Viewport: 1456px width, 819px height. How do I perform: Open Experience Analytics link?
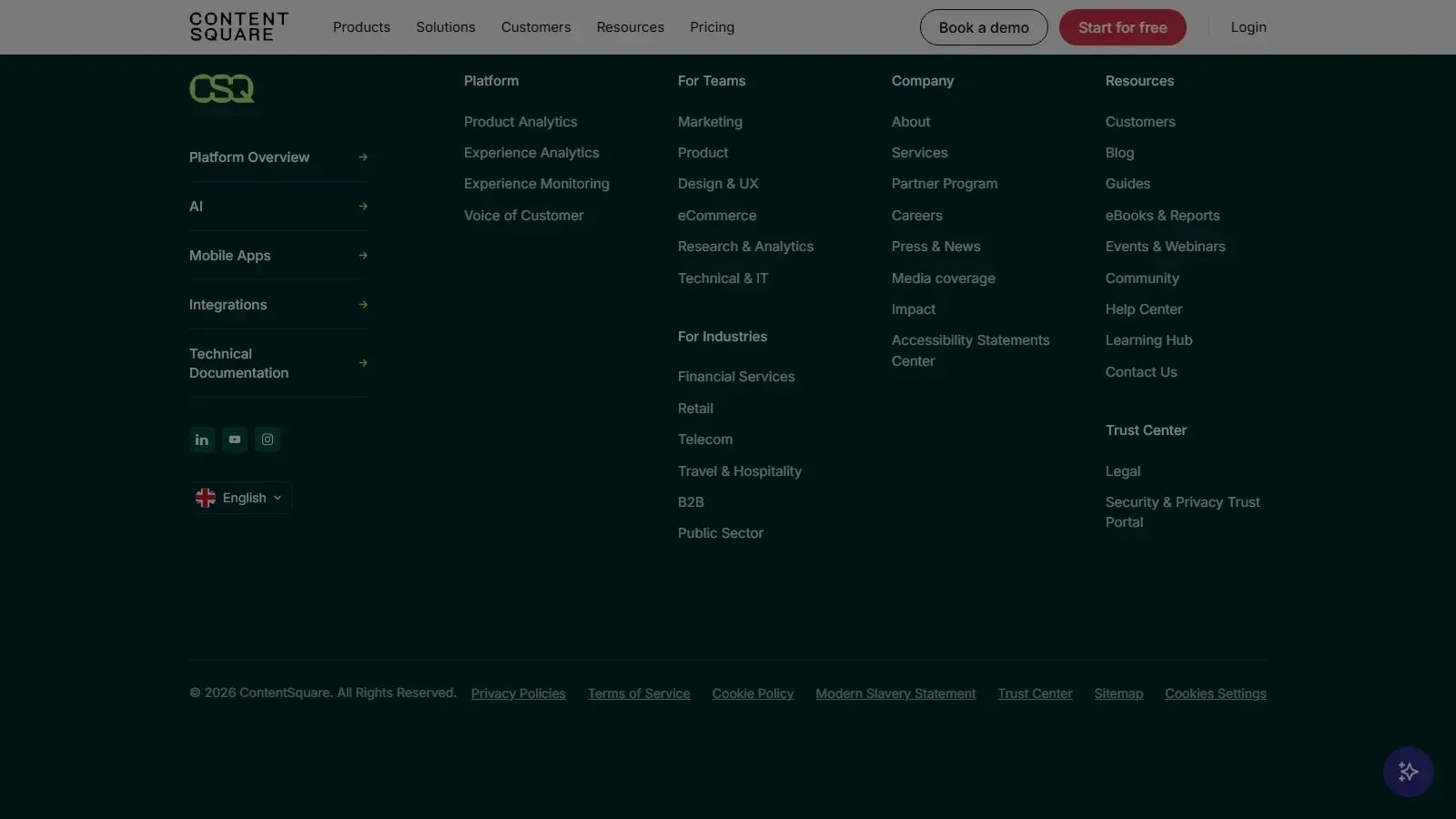coord(531,153)
